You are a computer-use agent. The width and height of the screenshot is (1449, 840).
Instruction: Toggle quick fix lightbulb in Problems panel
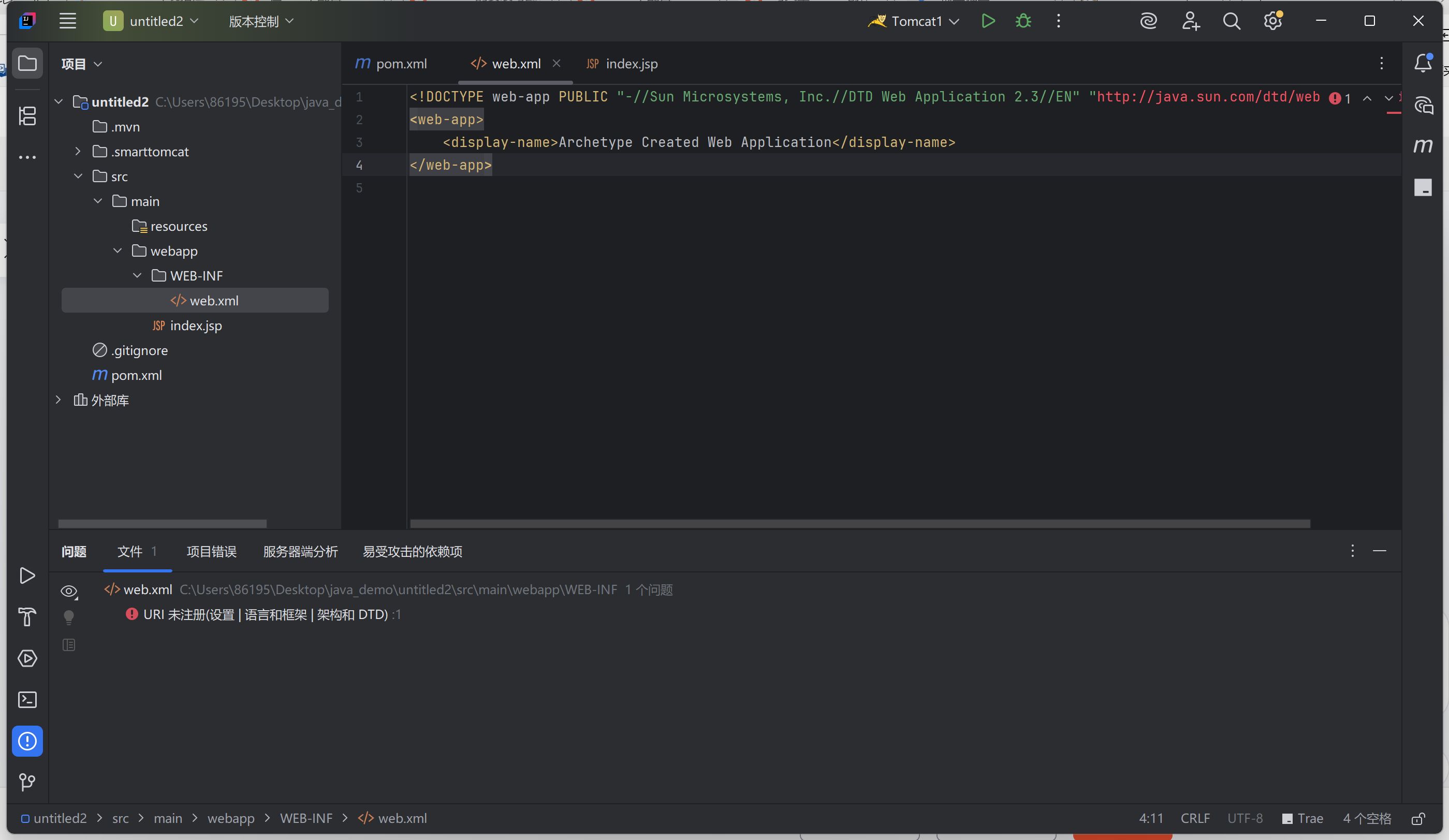click(68, 617)
